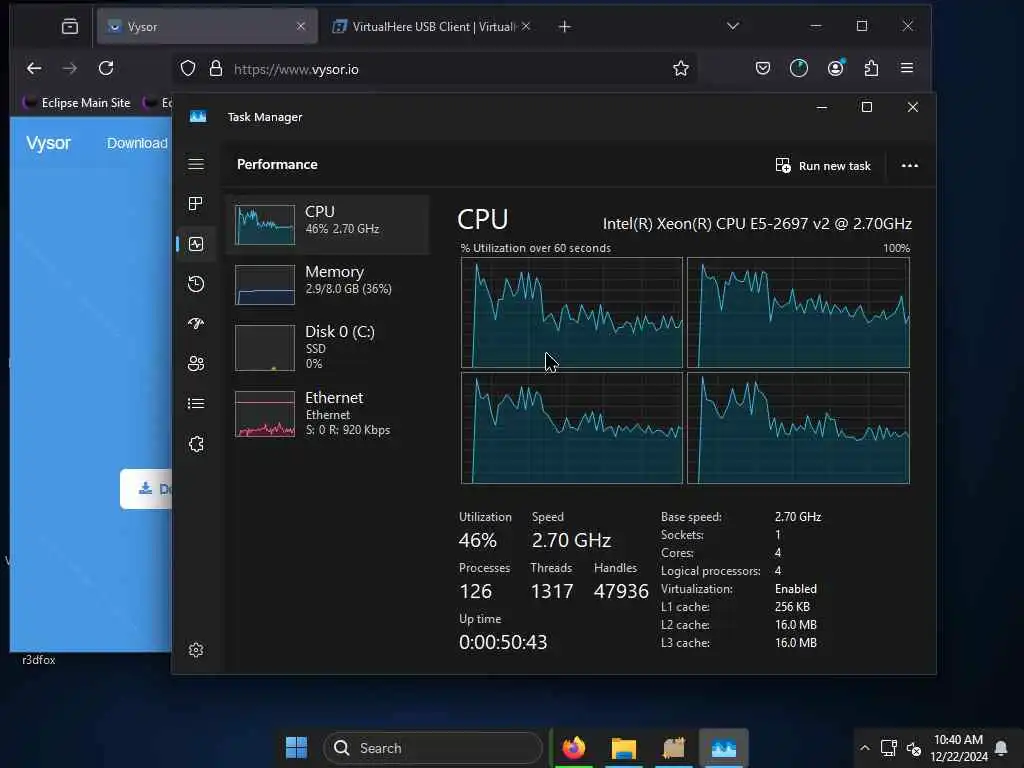The height and width of the screenshot is (768, 1024).
Task: Close the Vysor tab
Action: [x=300, y=26]
